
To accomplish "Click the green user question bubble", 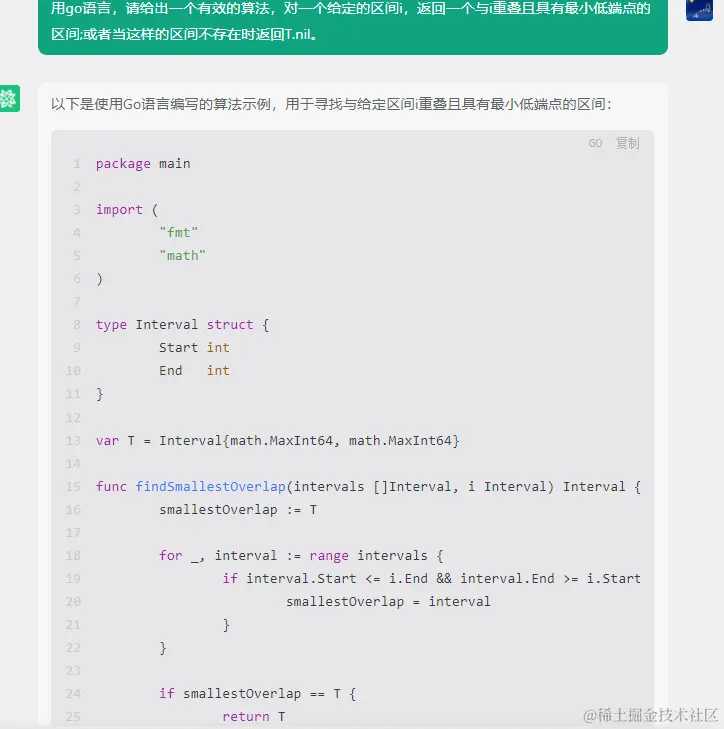I will point(353,26).
